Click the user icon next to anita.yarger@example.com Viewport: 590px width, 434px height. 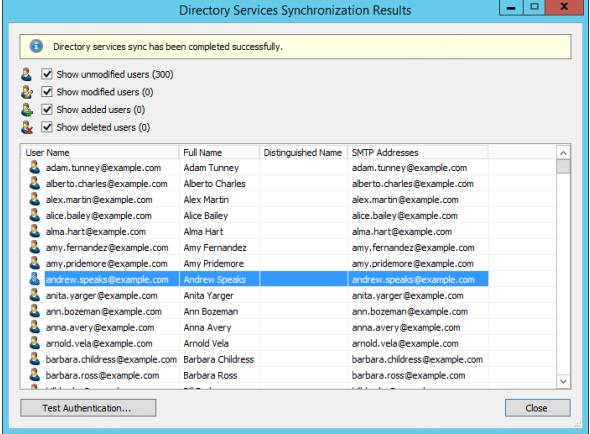35,295
